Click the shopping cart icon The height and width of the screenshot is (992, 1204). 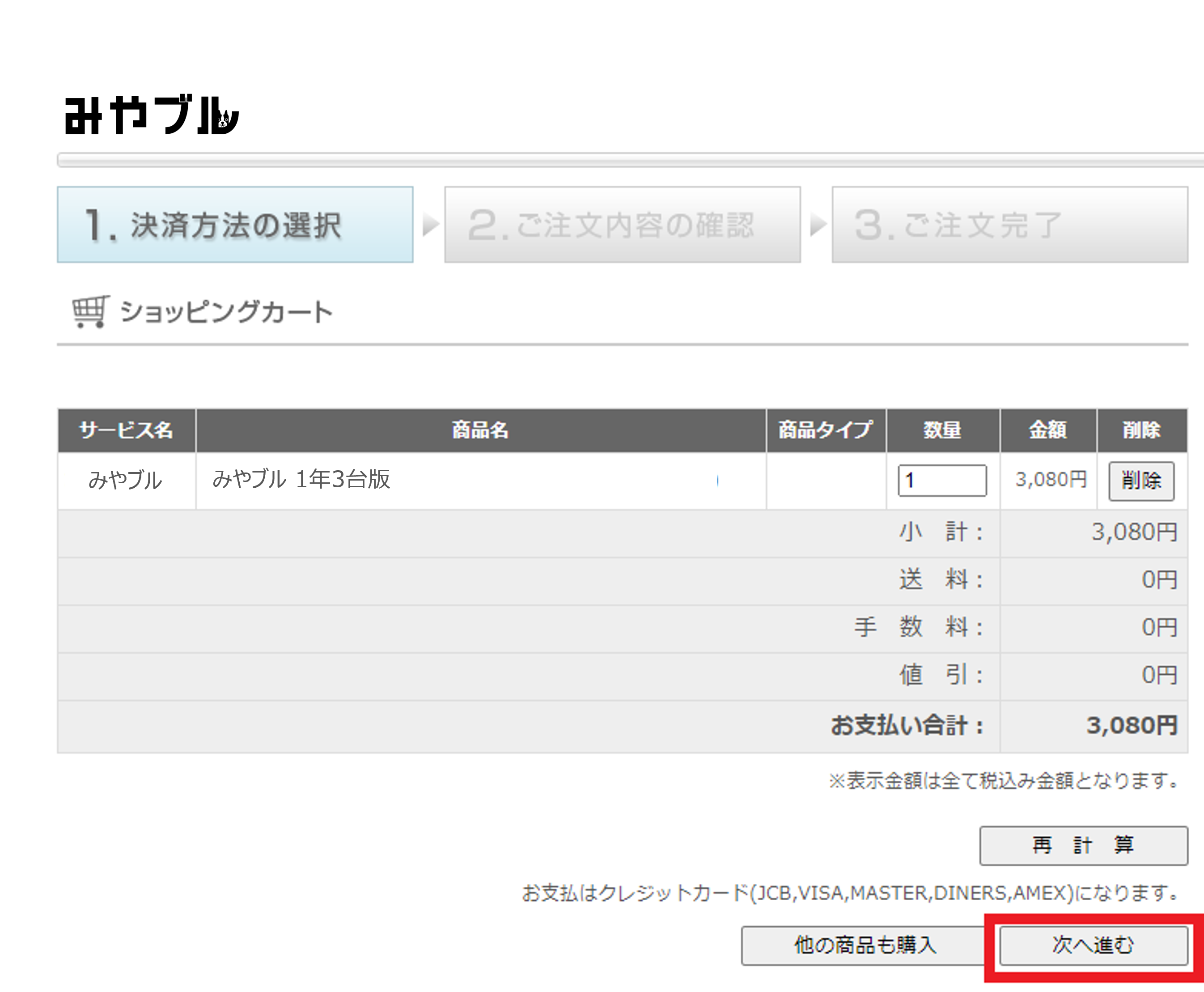(x=90, y=311)
